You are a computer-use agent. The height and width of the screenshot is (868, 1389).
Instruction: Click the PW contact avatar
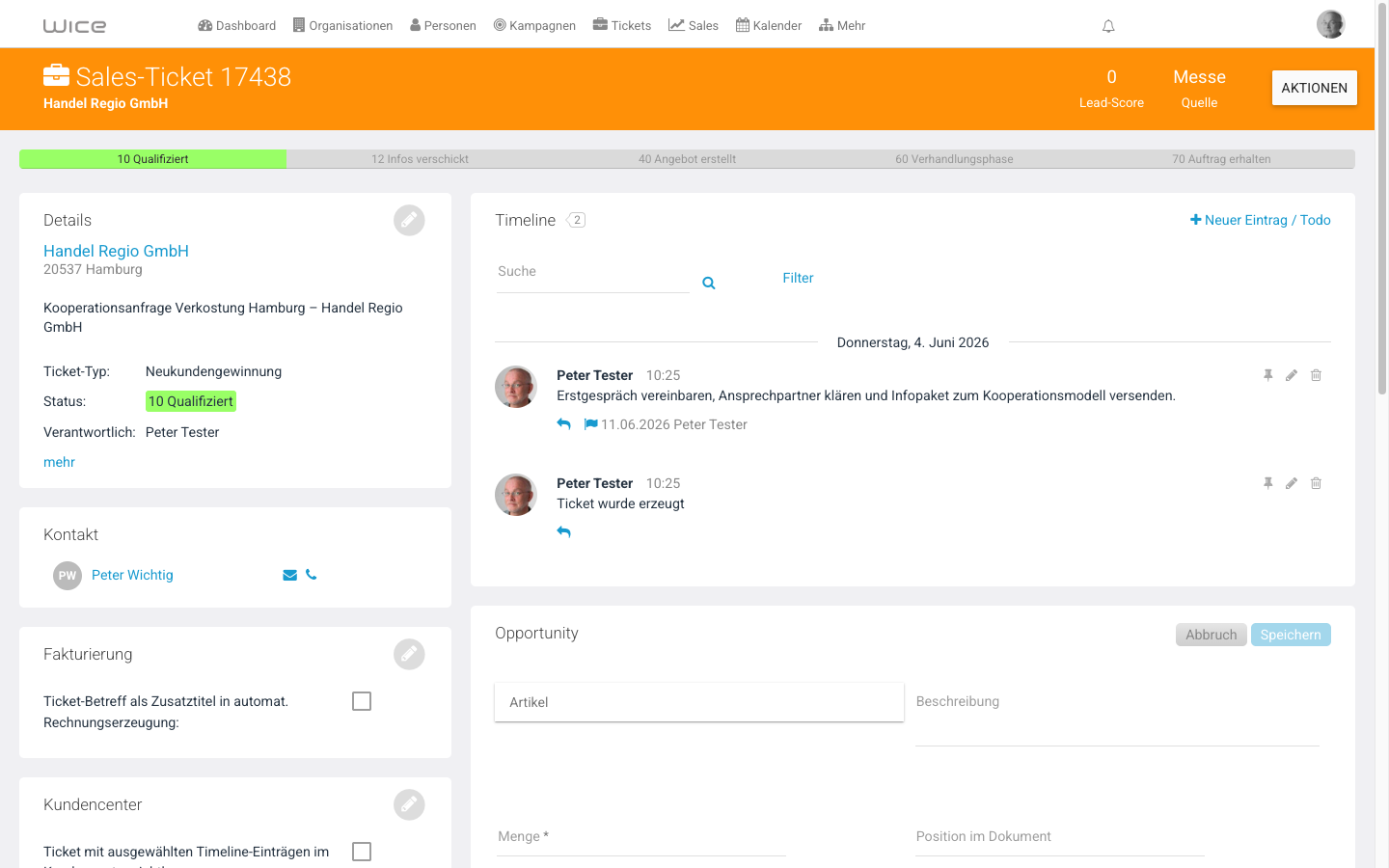68,575
